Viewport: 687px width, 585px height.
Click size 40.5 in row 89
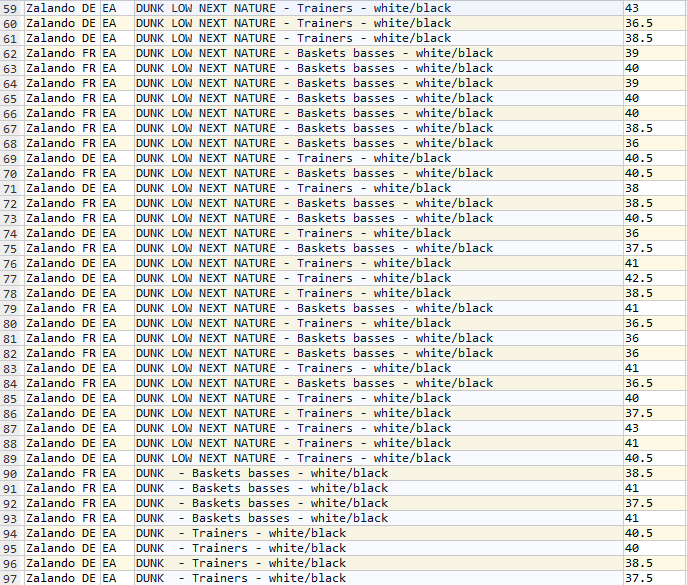655,458
